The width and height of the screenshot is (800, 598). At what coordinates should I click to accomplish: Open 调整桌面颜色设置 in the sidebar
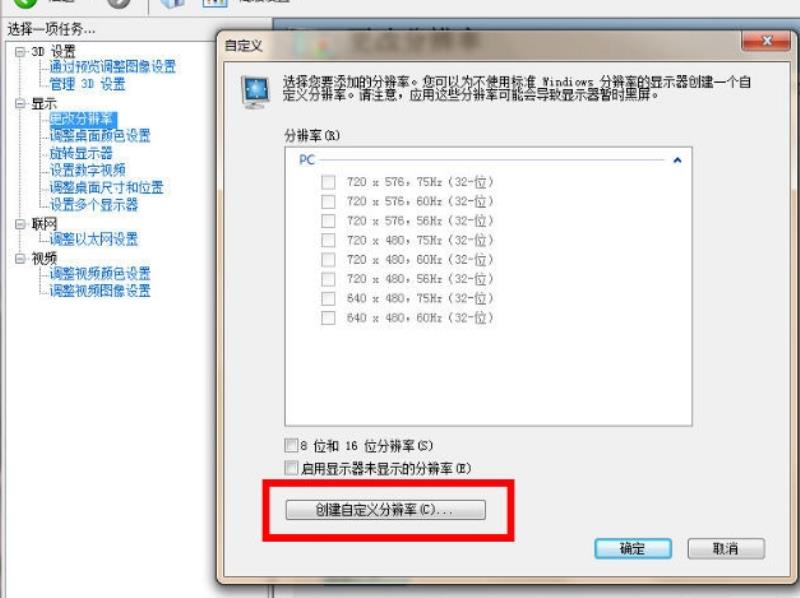100,136
